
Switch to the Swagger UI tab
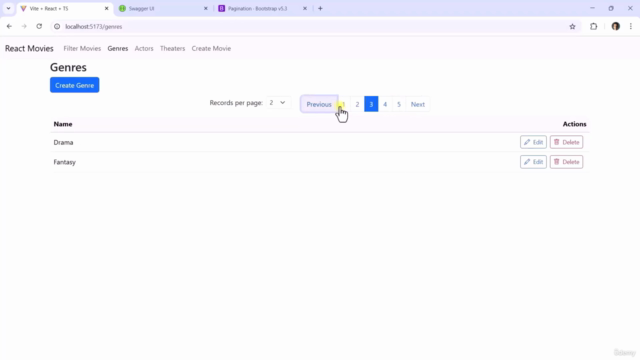click(x=163, y=8)
